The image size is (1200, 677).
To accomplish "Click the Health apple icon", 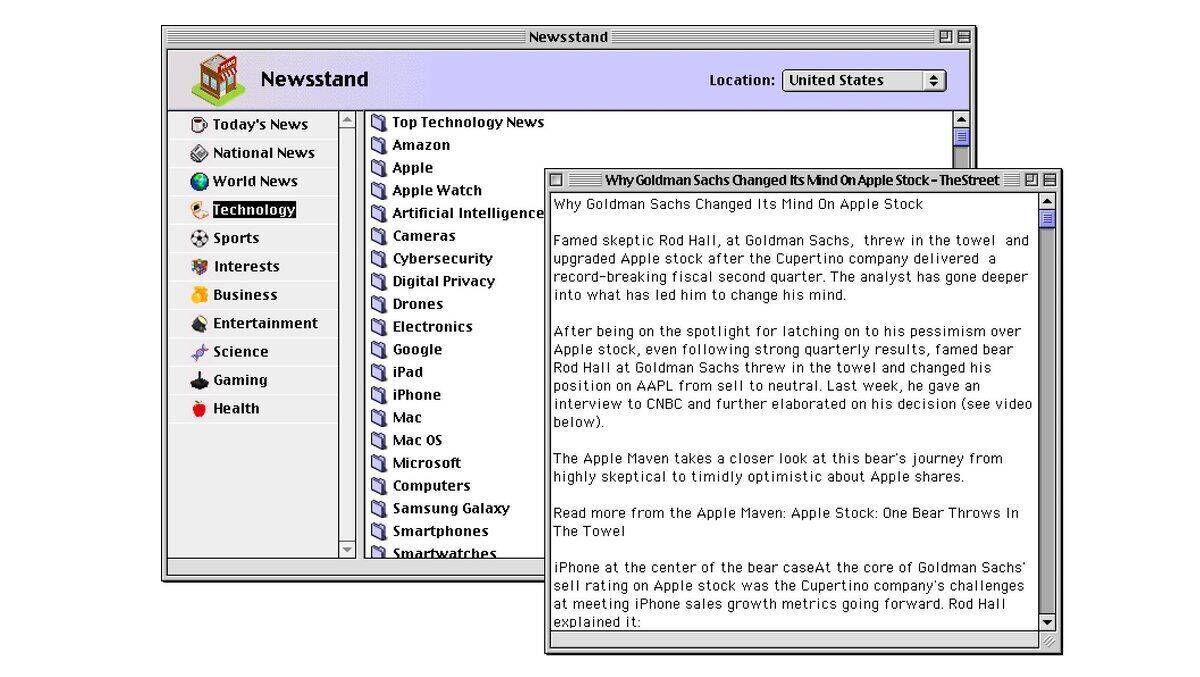I will pyautogui.click(x=199, y=409).
